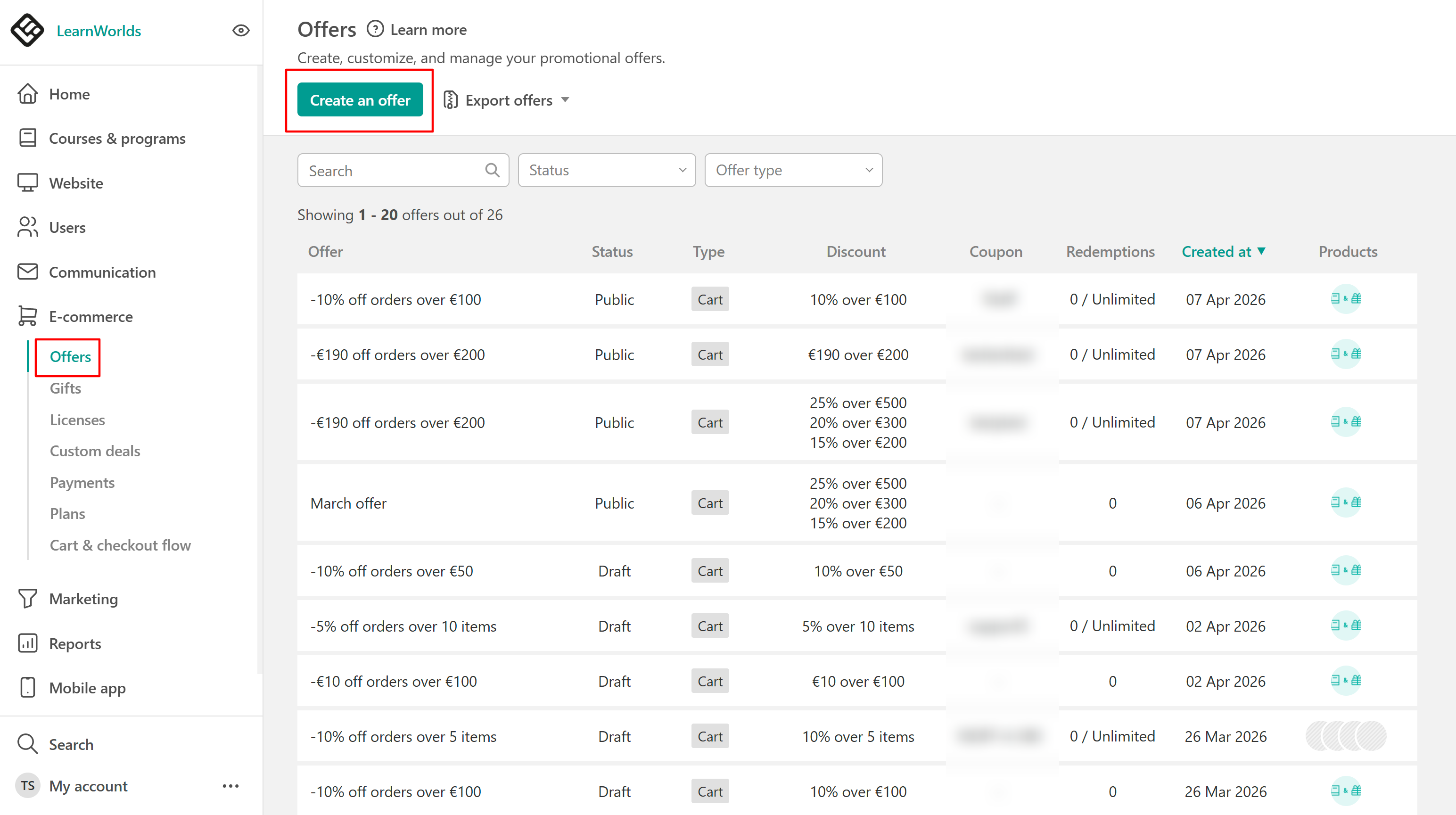Image resolution: width=1456 pixels, height=815 pixels.
Task: Go to the Website section
Action: pos(76,183)
